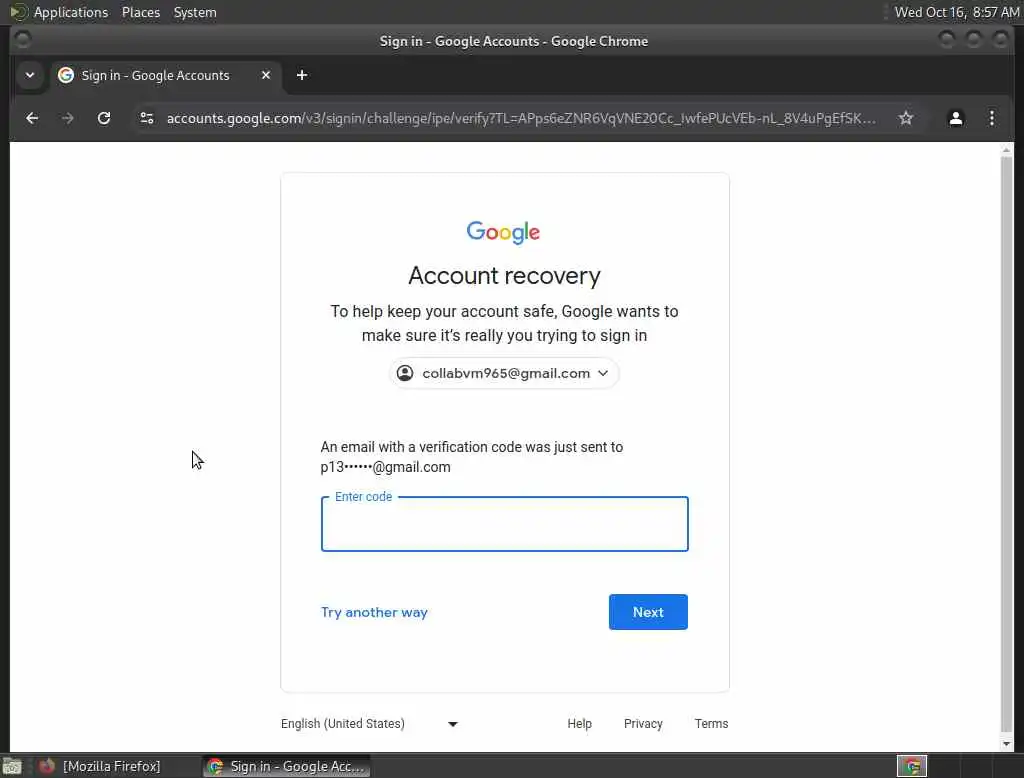Click the p13••••••@gmail.com text

[x=385, y=467]
